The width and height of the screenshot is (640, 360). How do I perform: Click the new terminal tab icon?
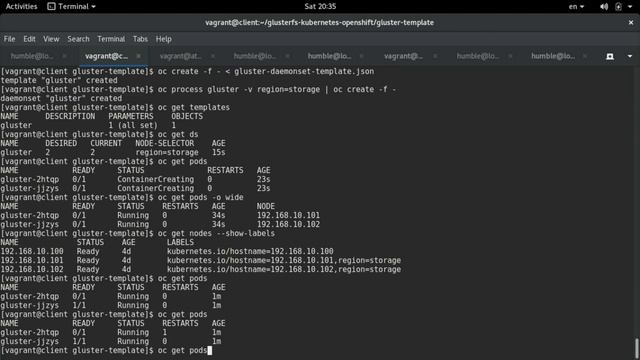(x=610, y=56)
